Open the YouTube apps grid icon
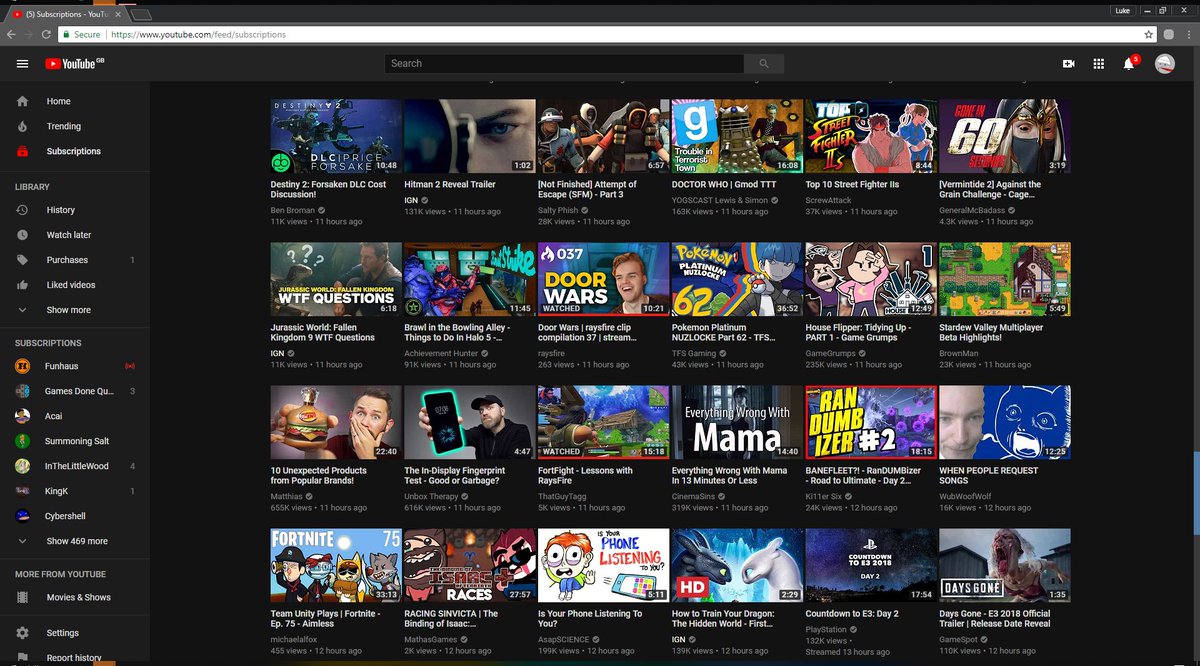1200x666 pixels. [1098, 63]
